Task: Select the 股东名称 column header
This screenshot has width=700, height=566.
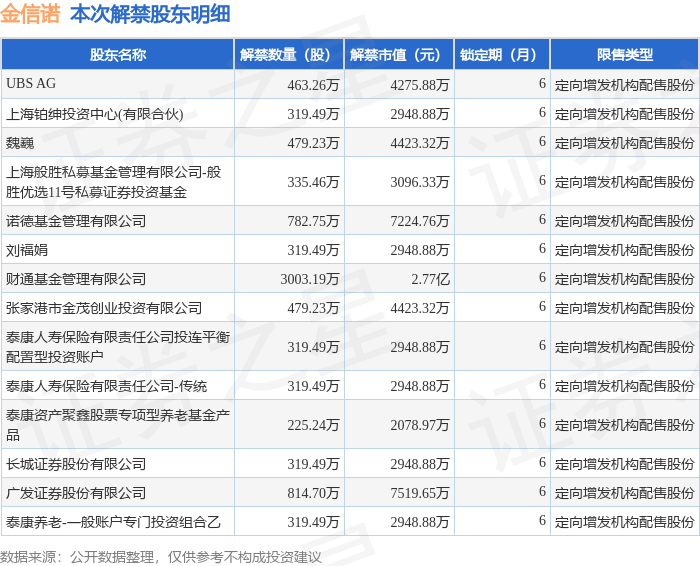Action: click(117, 55)
